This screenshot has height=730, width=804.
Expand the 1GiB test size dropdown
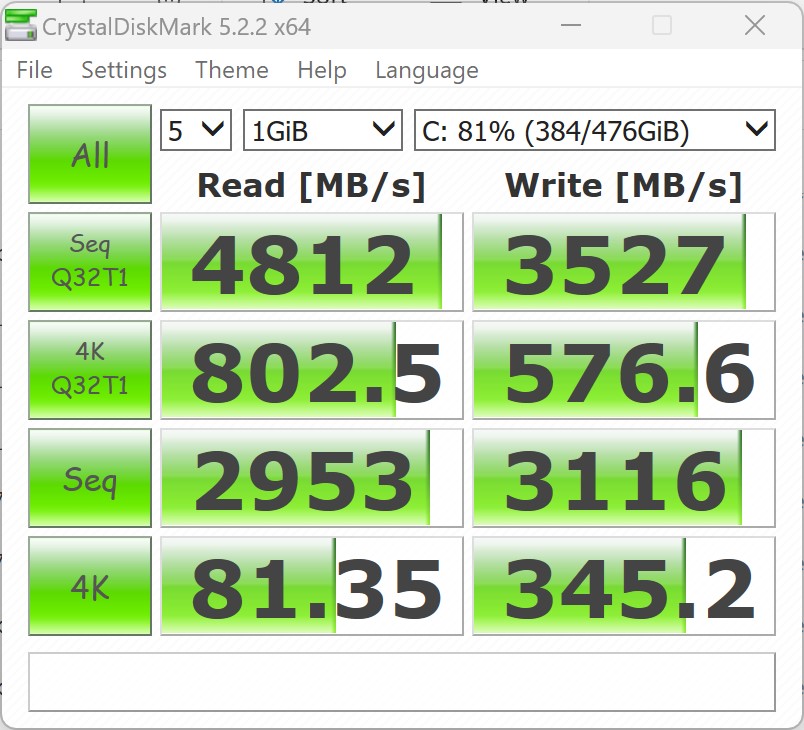pyautogui.click(x=323, y=130)
